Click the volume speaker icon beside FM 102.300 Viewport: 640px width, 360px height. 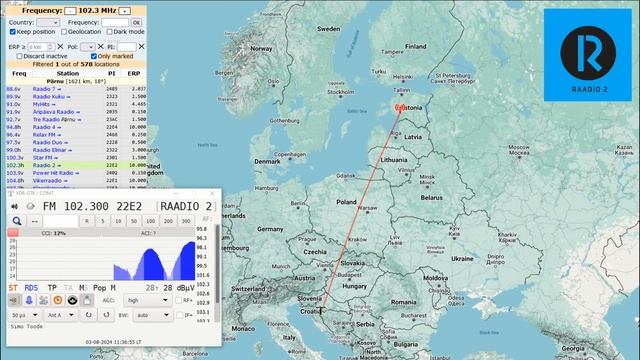click(x=15, y=207)
